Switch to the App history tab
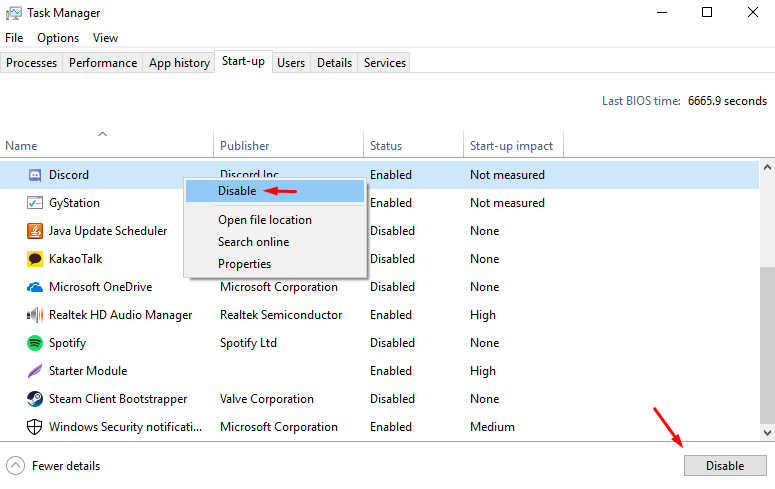The height and width of the screenshot is (489, 775). (179, 63)
